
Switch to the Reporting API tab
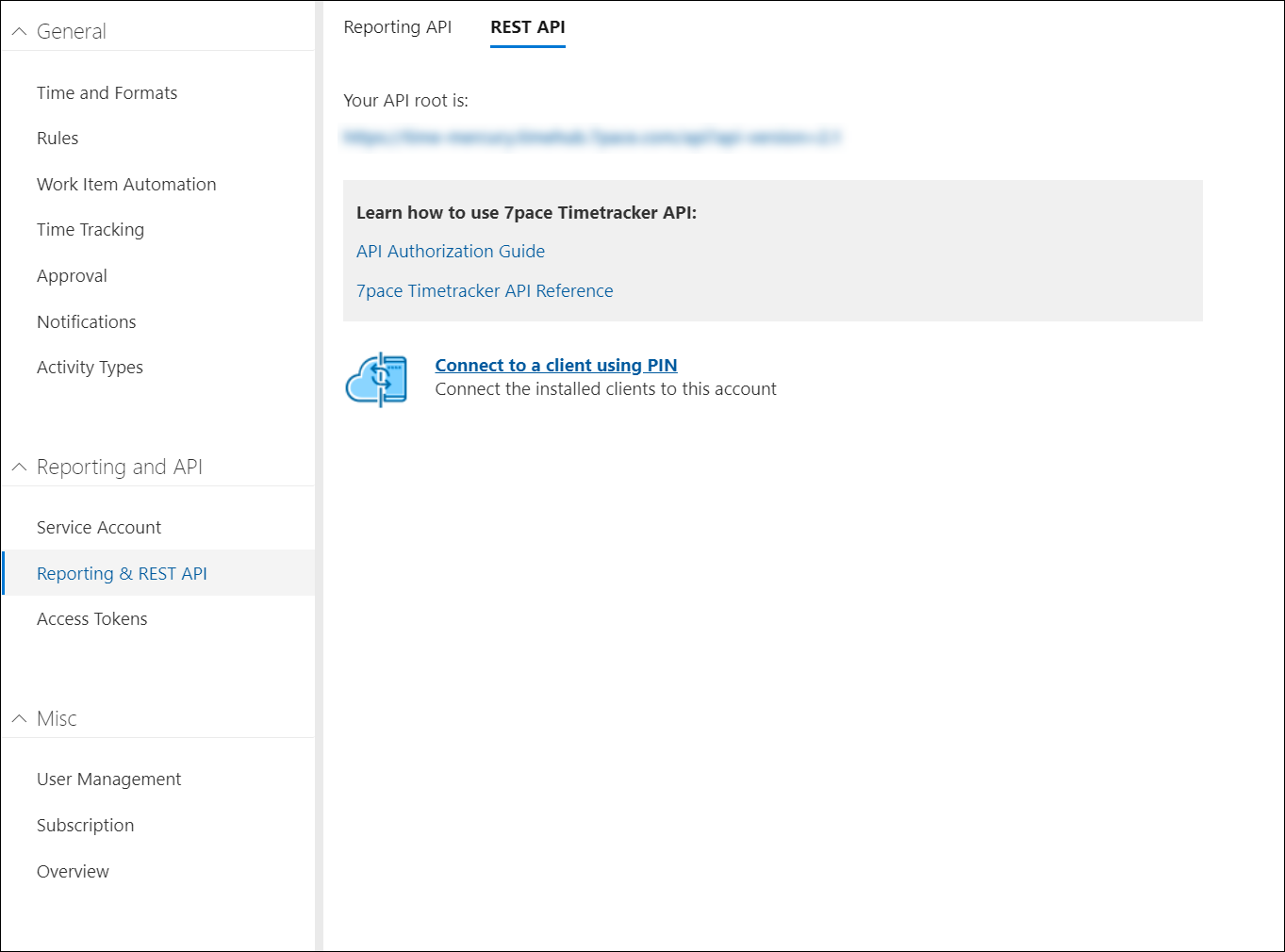tap(398, 27)
